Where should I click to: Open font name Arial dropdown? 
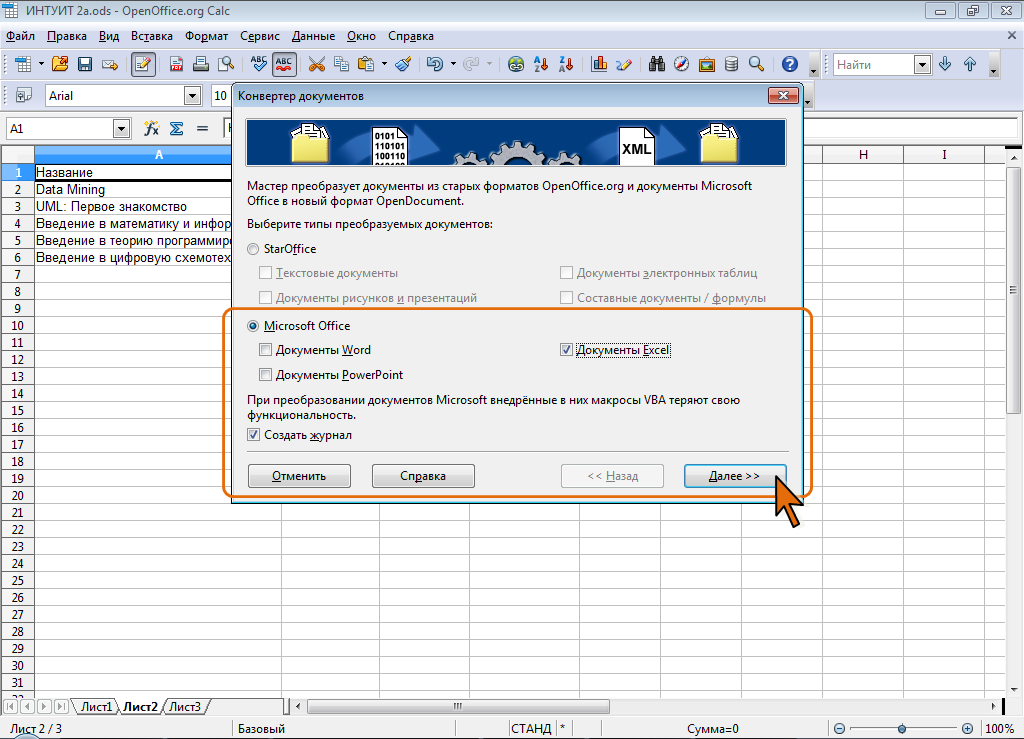(192, 96)
